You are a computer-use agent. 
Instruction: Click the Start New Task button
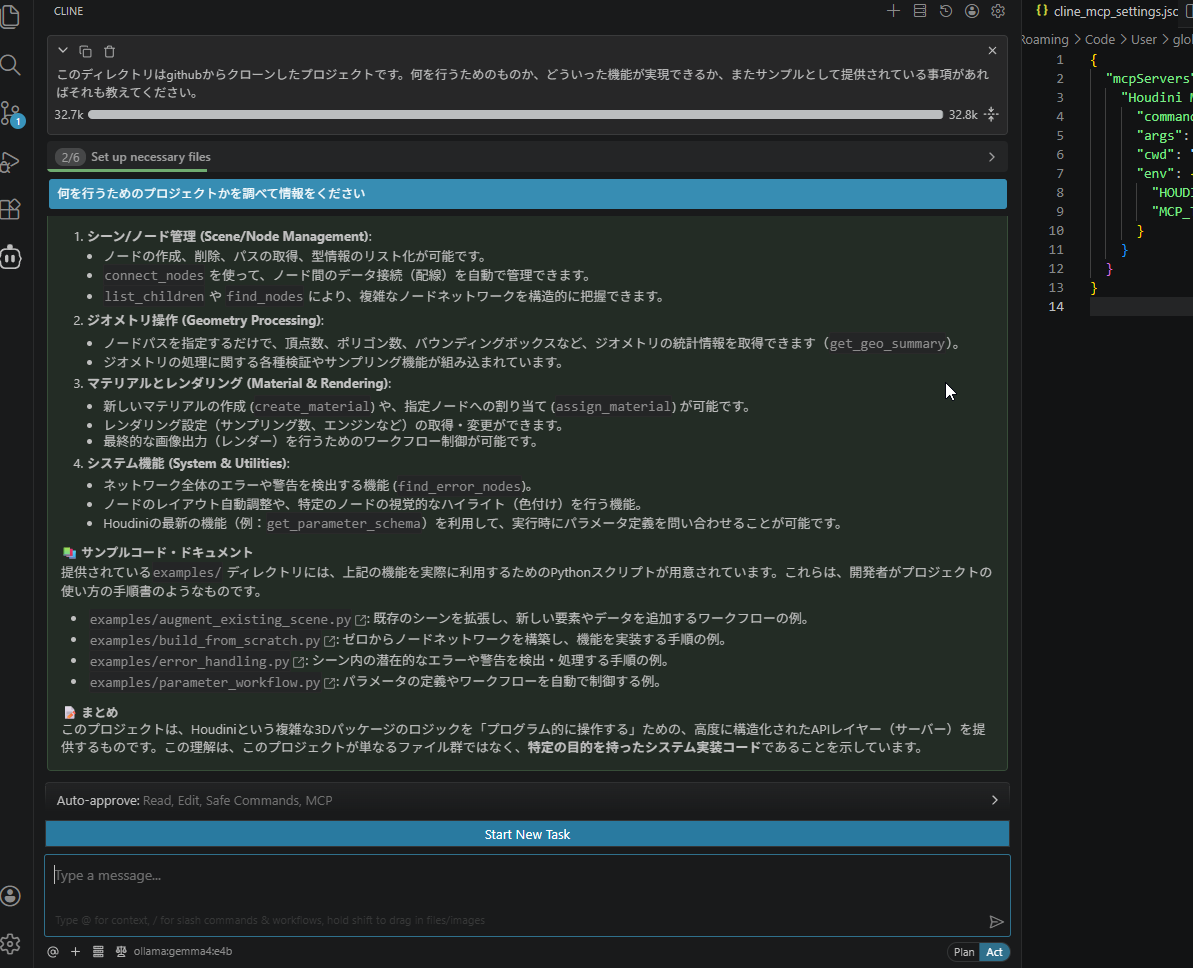527,834
